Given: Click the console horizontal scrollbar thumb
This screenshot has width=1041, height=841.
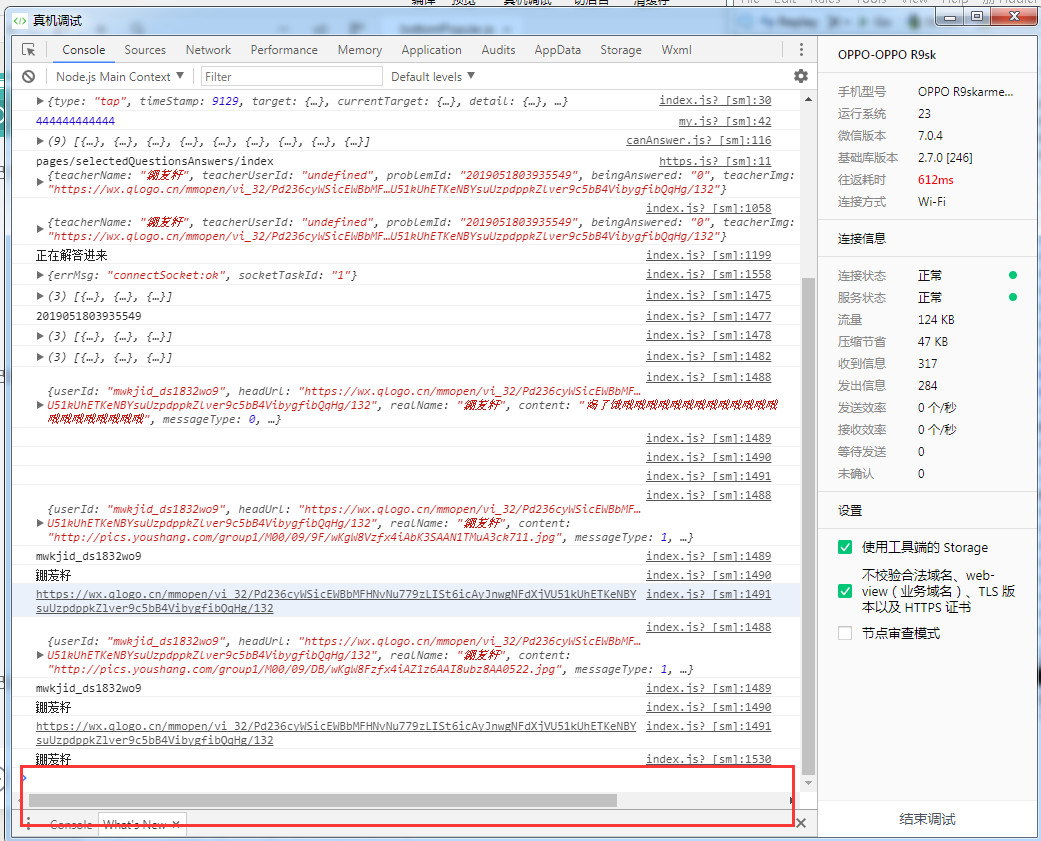Looking at the screenshot, I should click(x=322, y=800).
